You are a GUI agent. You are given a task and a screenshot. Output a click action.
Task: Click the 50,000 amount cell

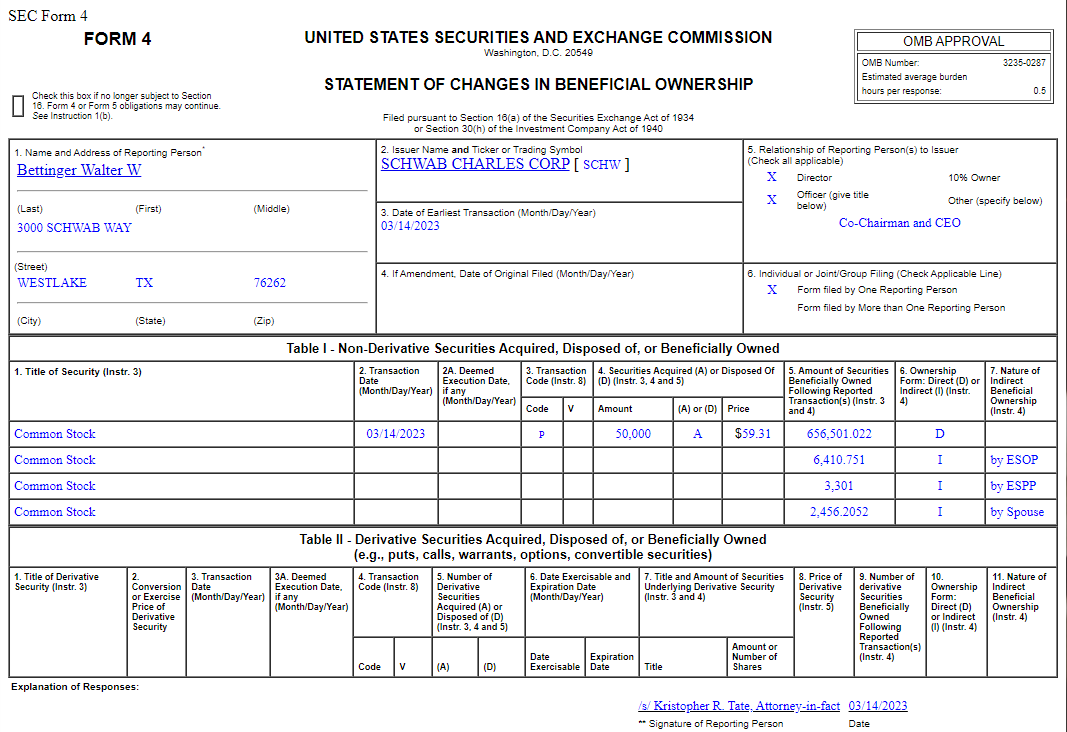click(x=633, y=434)
